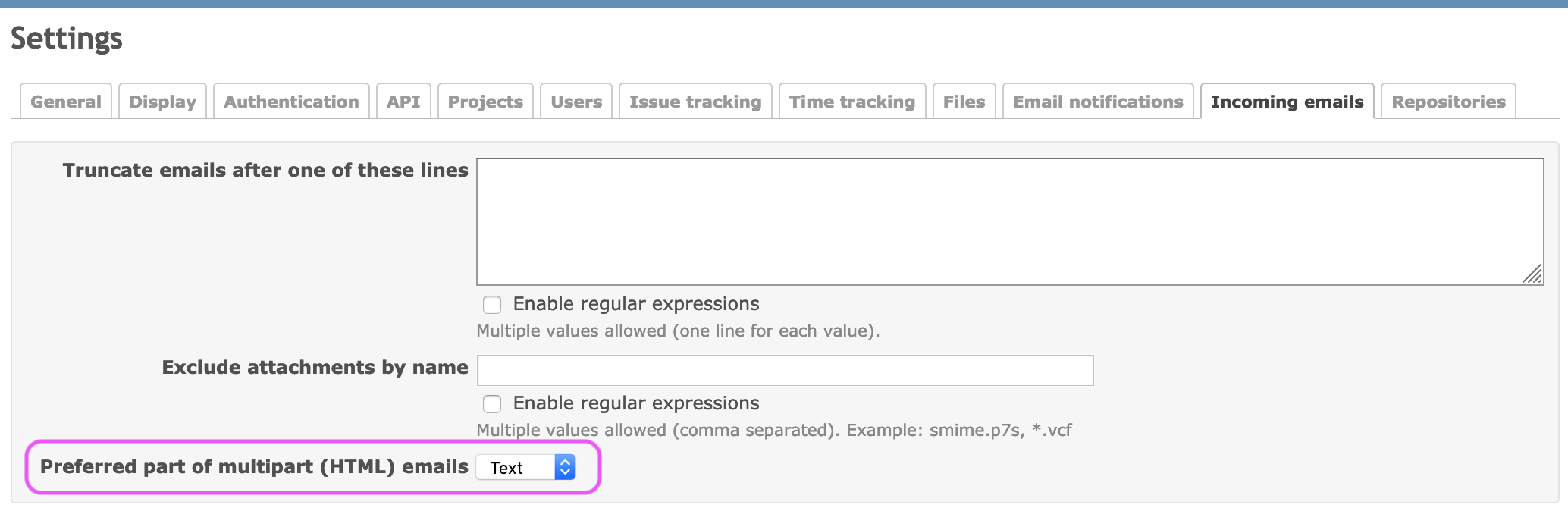1568x511 pixels.
Task: Enable regular expressions for excluded attachments
Action: coord(492,404)
